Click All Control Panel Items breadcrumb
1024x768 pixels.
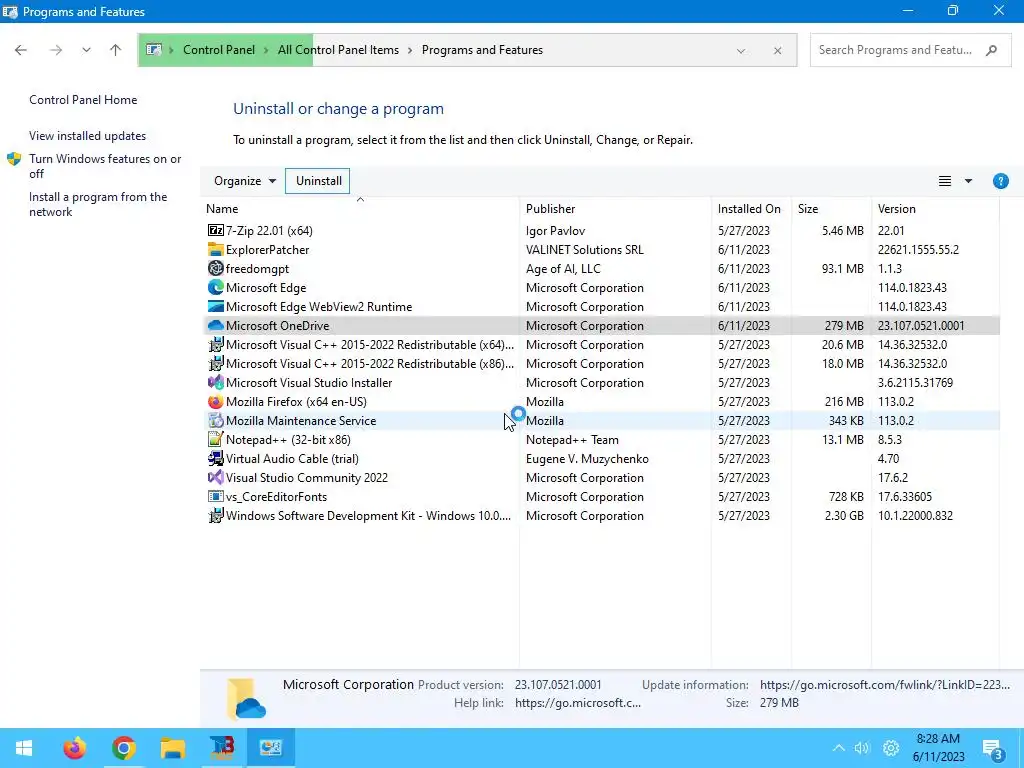[338, 50]
